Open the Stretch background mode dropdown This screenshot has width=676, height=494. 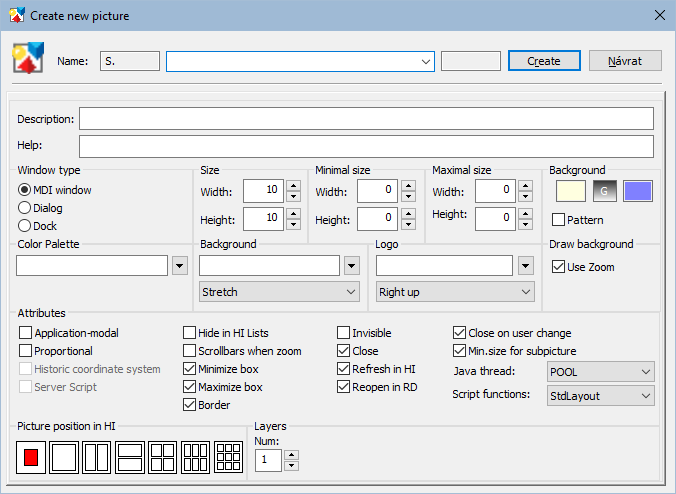coord(279,292)
